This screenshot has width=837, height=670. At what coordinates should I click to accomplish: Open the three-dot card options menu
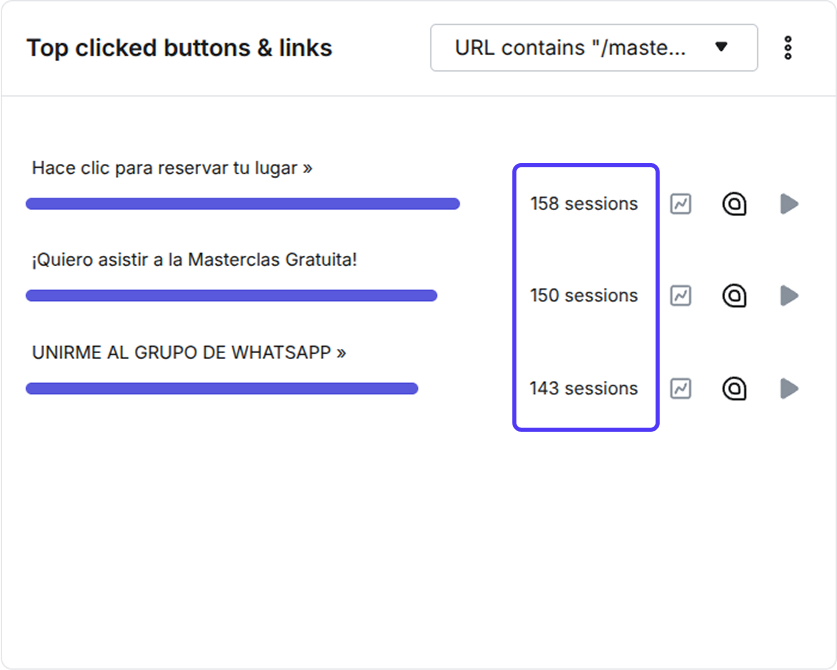click(788, 48)
